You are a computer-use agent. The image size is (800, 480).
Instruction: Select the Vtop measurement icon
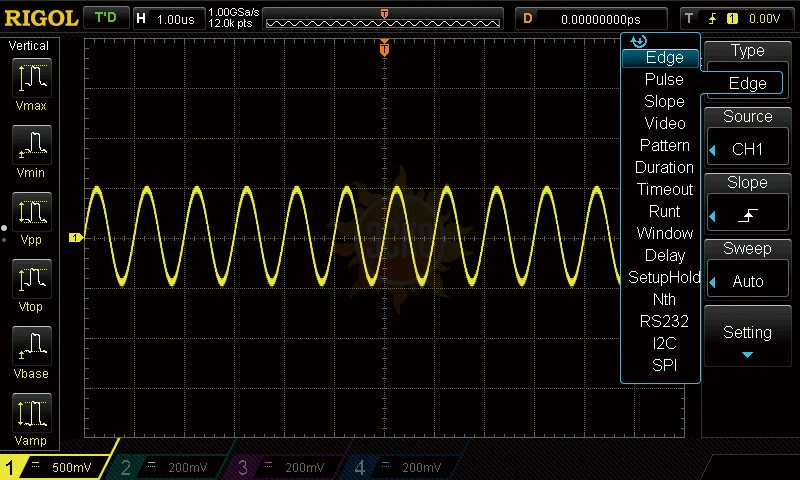point(32,279)
